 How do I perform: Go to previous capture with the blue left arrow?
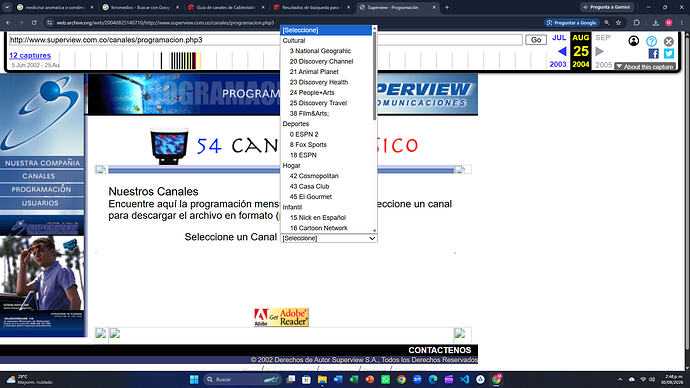click(562, 51)
